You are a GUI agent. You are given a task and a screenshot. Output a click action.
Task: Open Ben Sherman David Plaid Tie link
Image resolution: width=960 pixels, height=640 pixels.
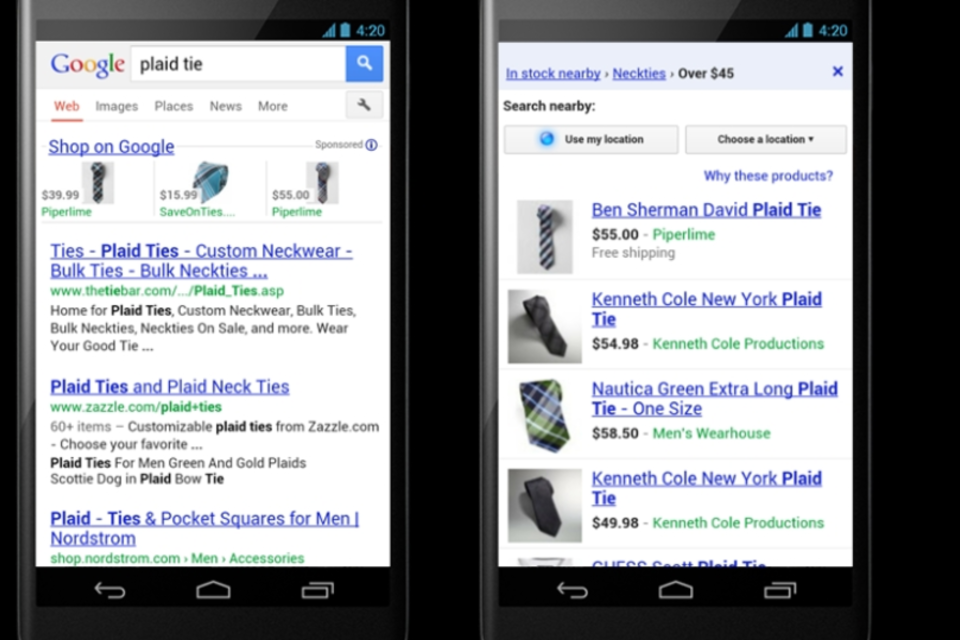(x=706, y=210)
